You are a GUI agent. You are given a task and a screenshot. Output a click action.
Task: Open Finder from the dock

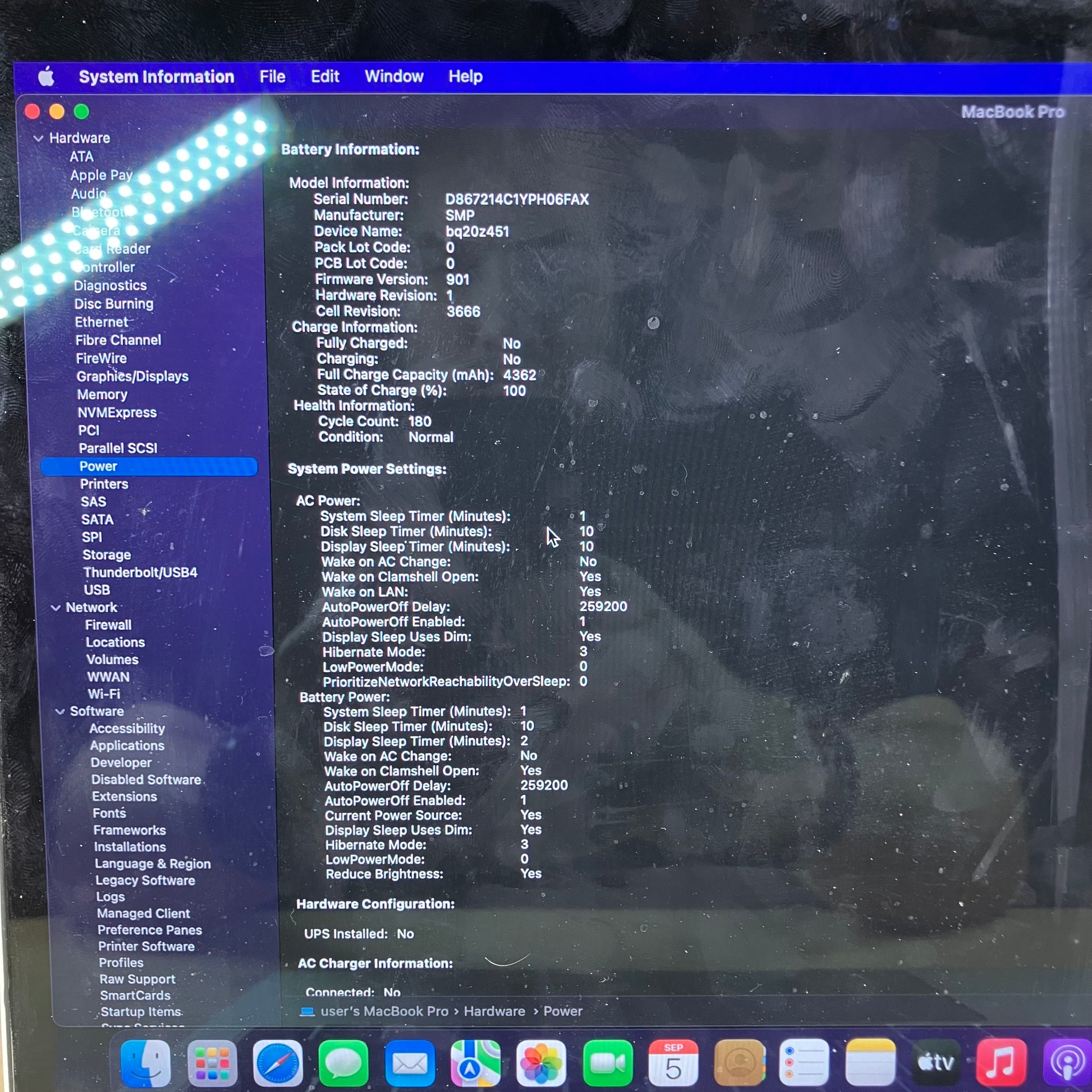coord(145,1063)
